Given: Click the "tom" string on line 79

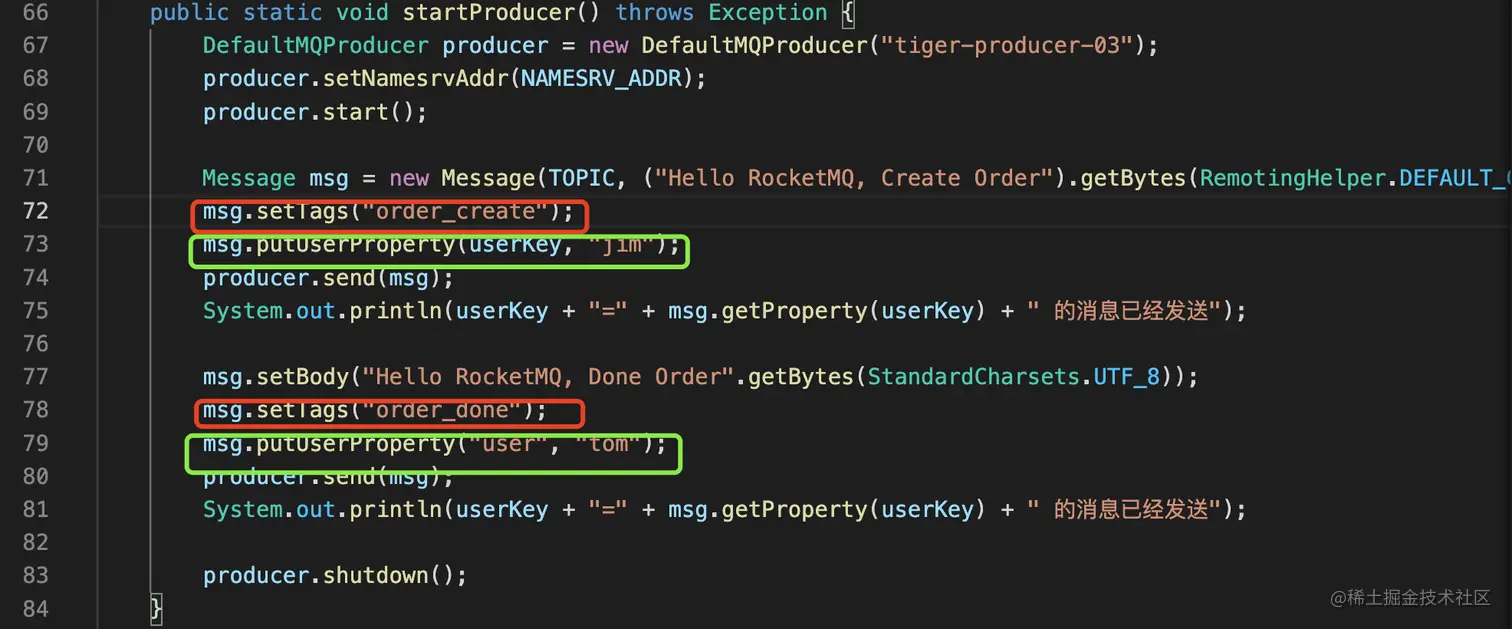Looking at the screenshot, I should click(609, 443).
